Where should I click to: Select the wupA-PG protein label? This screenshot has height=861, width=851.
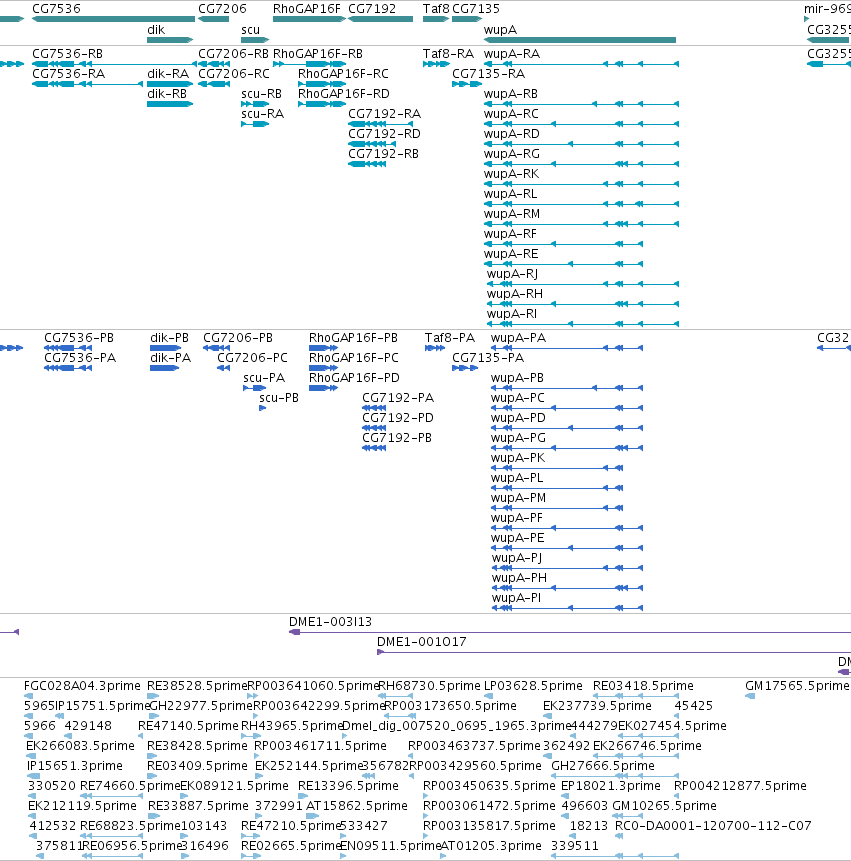point(518,438)
